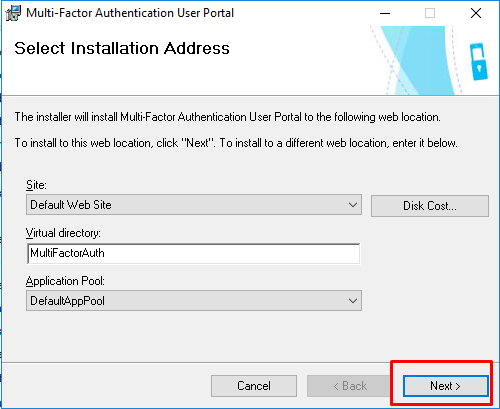
Task: Click the Site: field label
Action: pyautogui.click(x=36, y=185)
